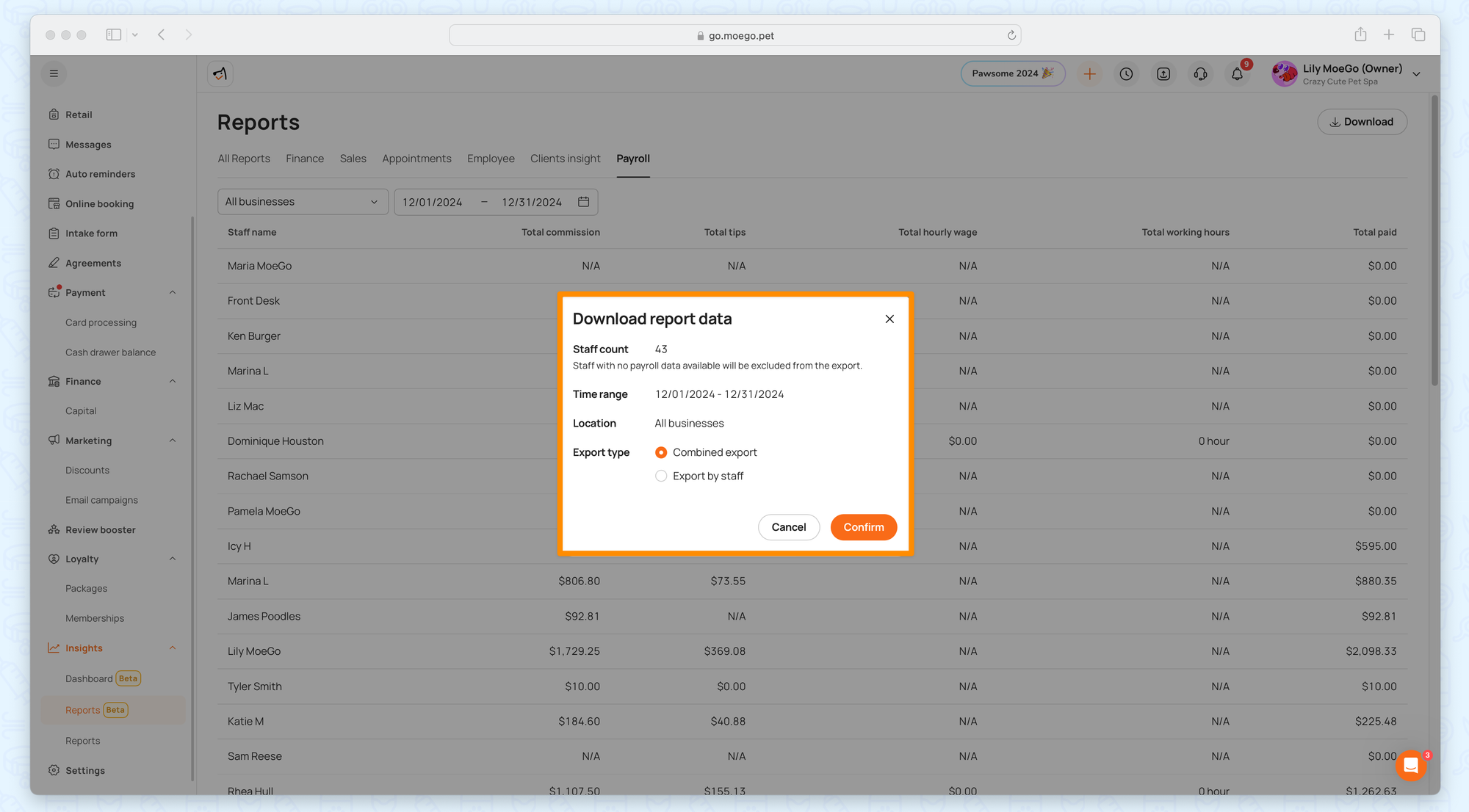This screenshot has width=1469, height=812.
Task: Select the Export by staff option
Action: [661, 476]
